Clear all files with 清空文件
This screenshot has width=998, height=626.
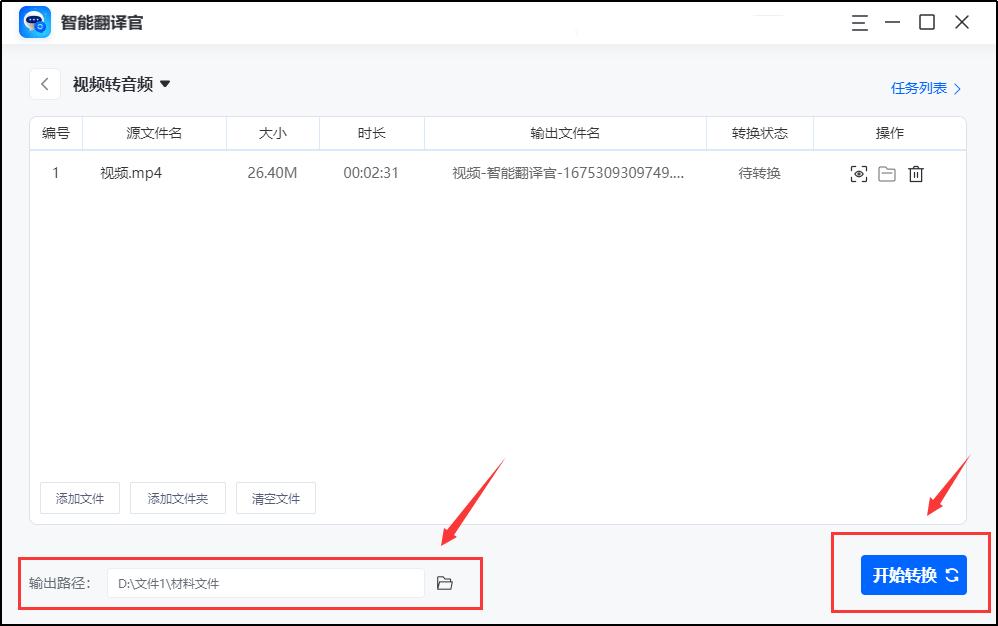coord(275,497)
